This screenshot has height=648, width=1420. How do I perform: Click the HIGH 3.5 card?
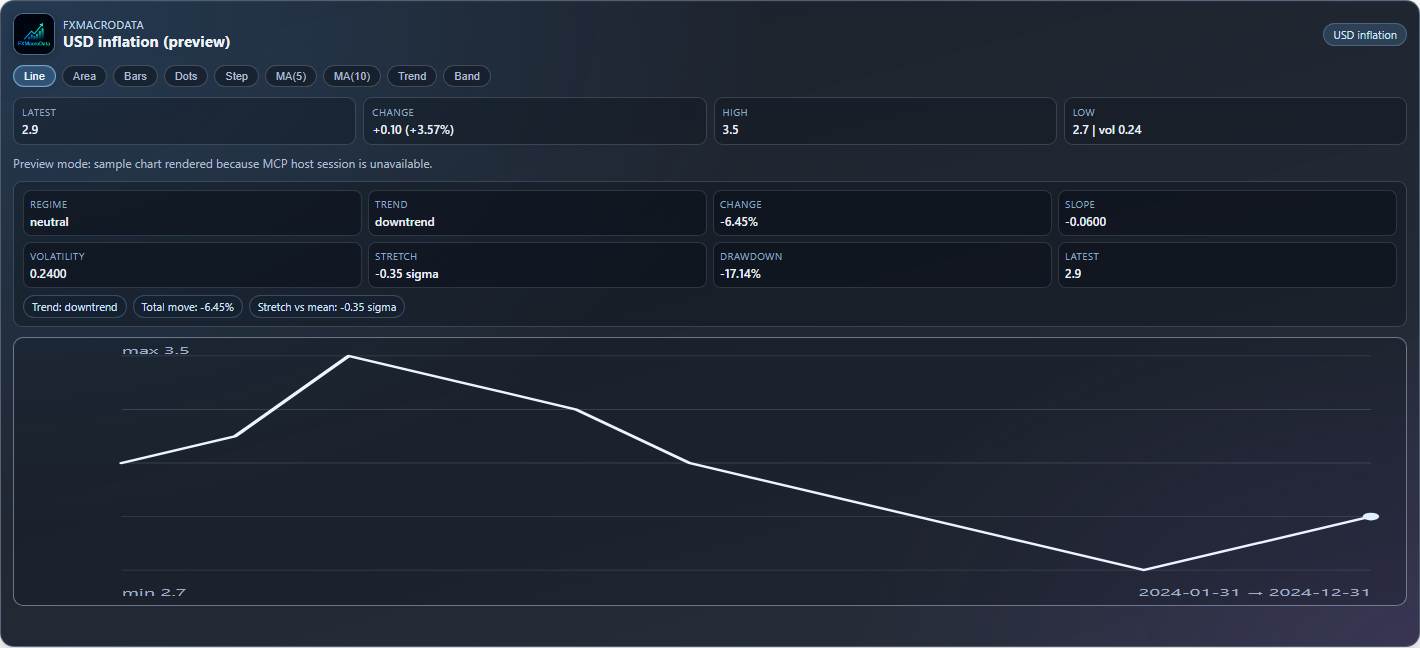885,121
